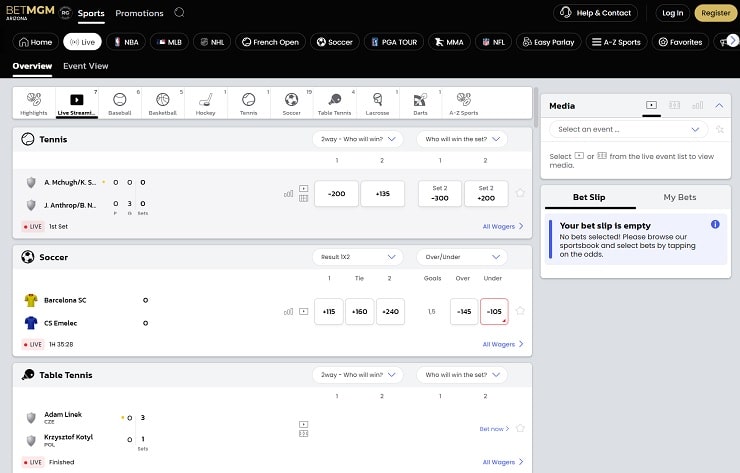This screenshot has width=740, height=473.
Task: Open the Soccer pill in top bar
Action: point(335,42)
